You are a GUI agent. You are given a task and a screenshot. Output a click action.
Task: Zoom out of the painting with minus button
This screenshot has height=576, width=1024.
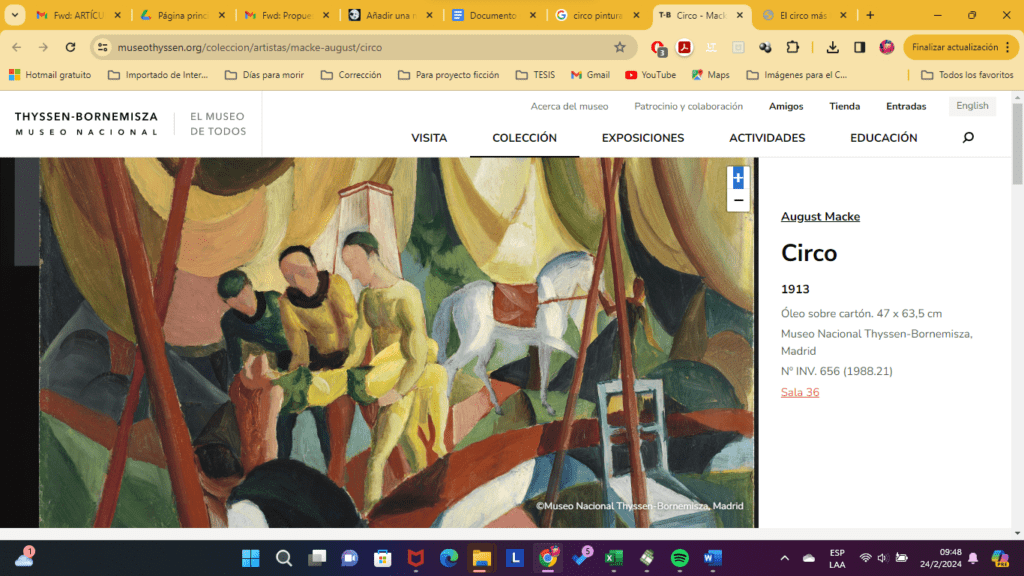click(x=738, y=200)
